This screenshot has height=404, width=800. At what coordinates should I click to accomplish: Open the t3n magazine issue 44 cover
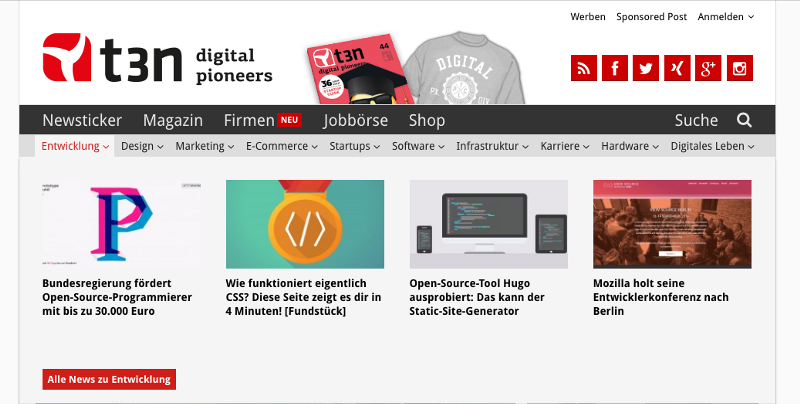[360, 71]
